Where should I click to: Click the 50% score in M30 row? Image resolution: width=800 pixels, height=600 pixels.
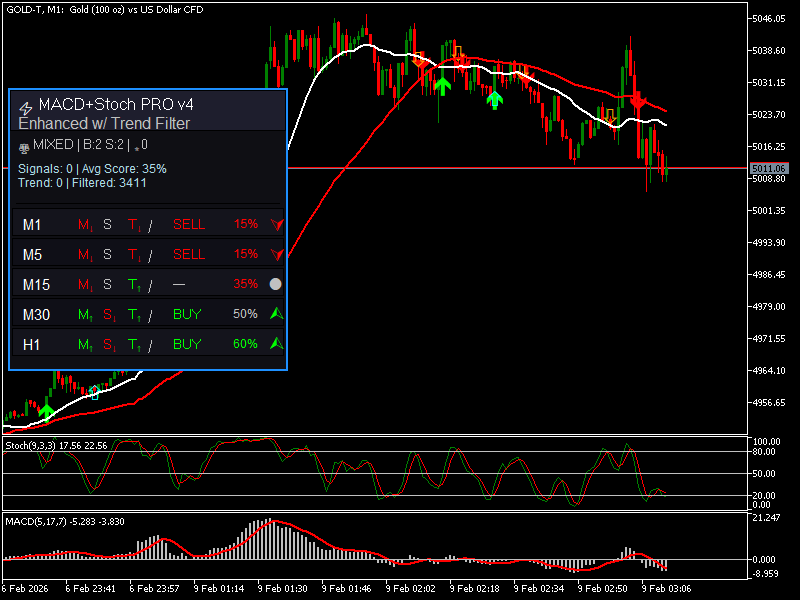pos(245,314)
